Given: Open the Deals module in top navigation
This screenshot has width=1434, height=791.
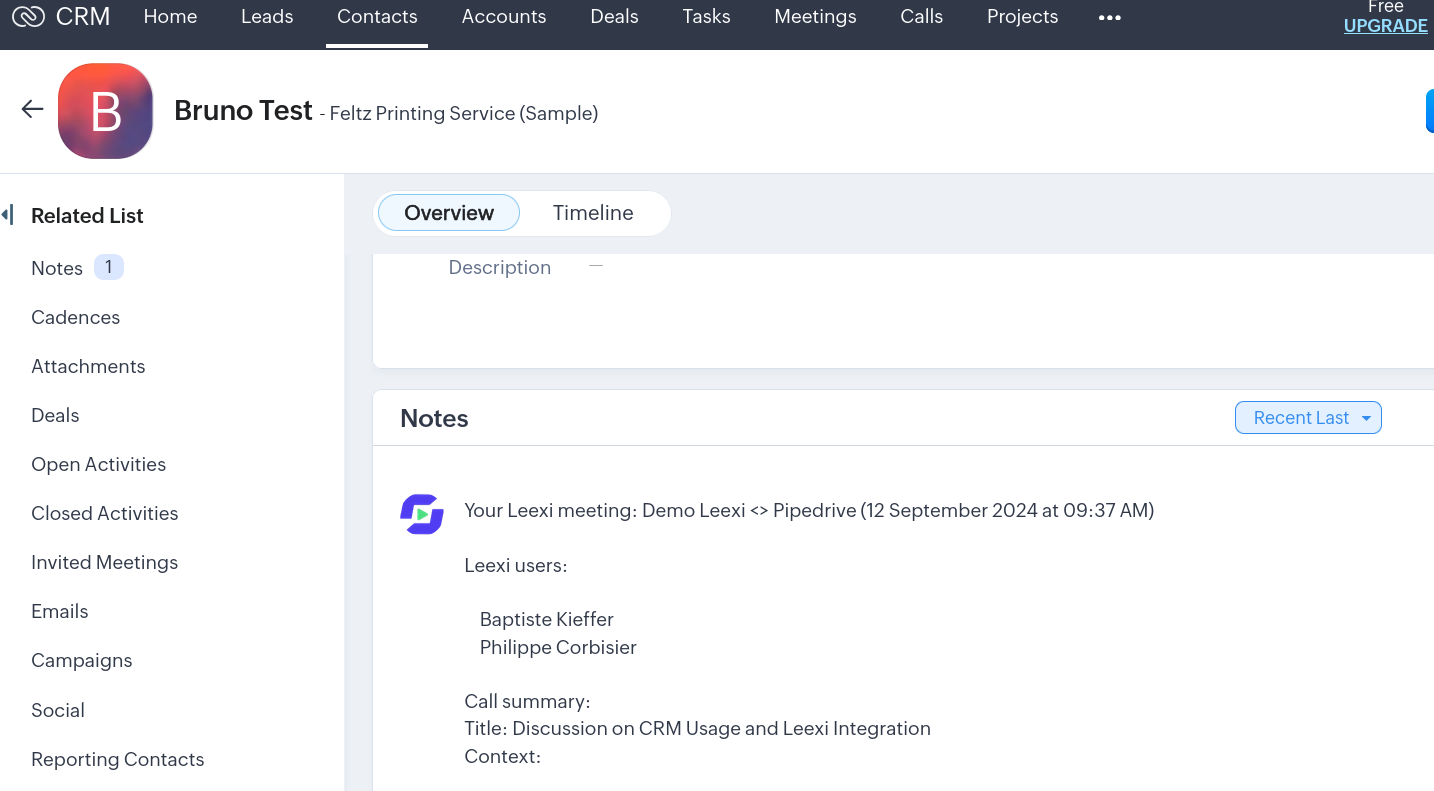Looking at the screenshot, I should (614, 17).
